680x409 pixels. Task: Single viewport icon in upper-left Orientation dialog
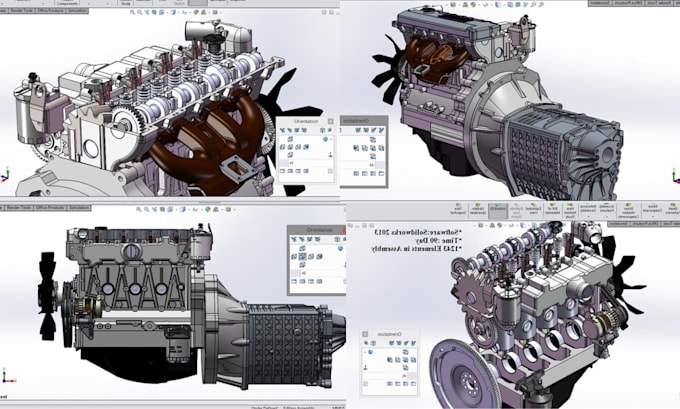pyautogui.click(x=282, y=171)
